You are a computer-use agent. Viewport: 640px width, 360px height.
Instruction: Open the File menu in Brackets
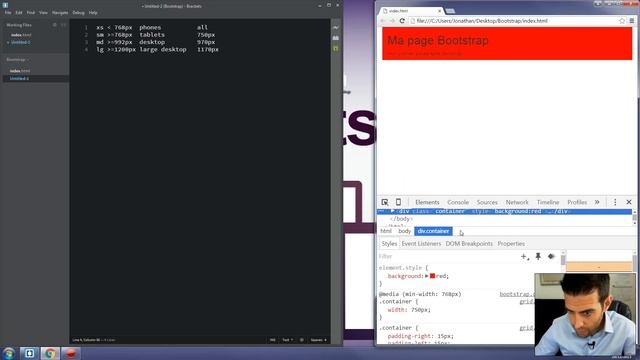pyautogui.click(x=8, y=13)
